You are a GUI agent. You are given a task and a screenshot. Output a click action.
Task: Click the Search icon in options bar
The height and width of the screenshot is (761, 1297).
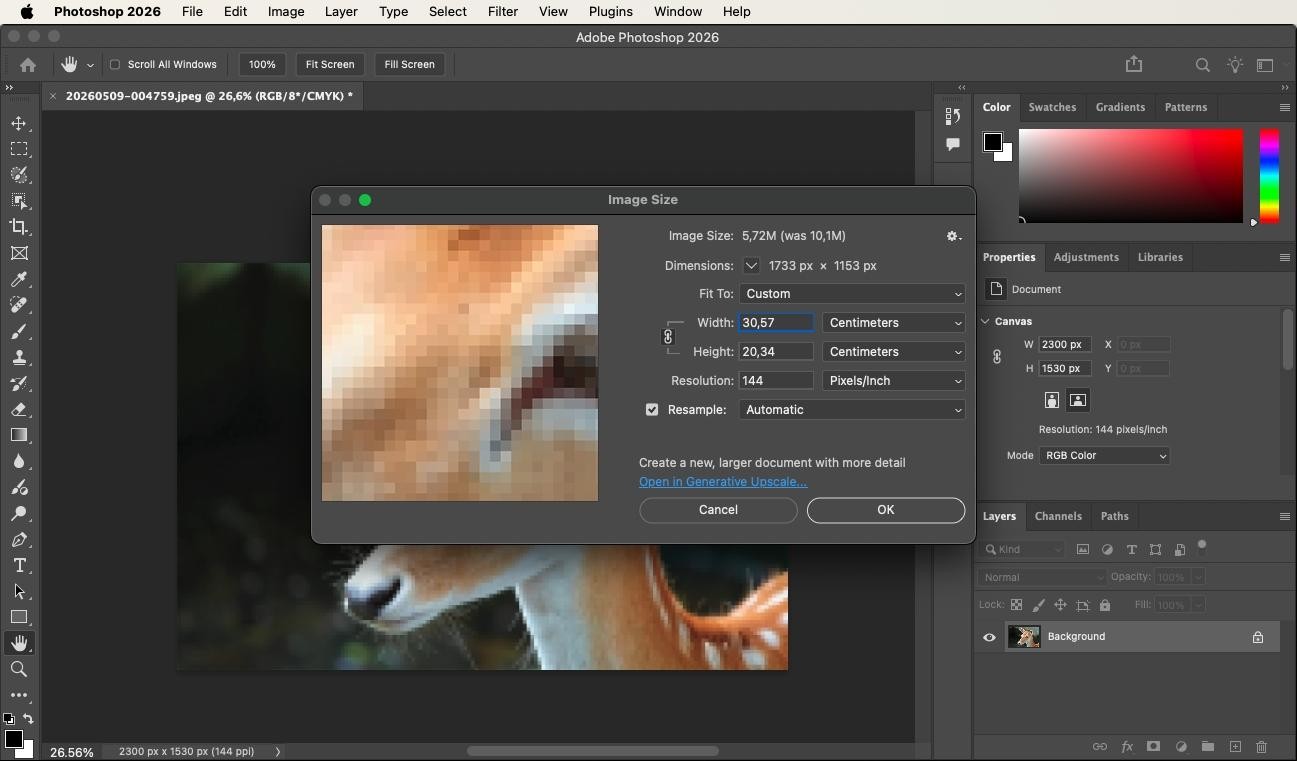coord(1202,65)
